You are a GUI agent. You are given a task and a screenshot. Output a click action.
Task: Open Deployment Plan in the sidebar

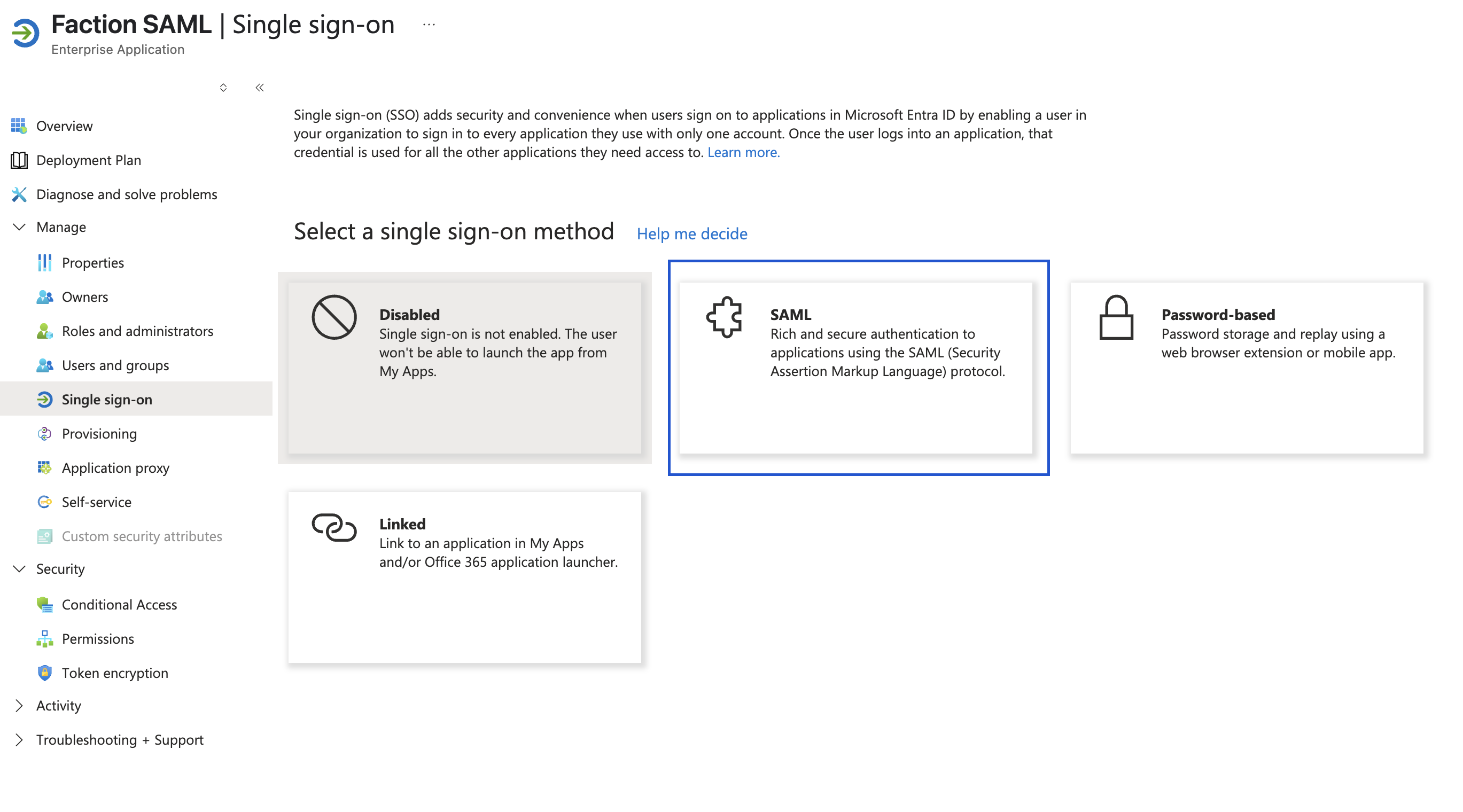[x=89, y=160]
